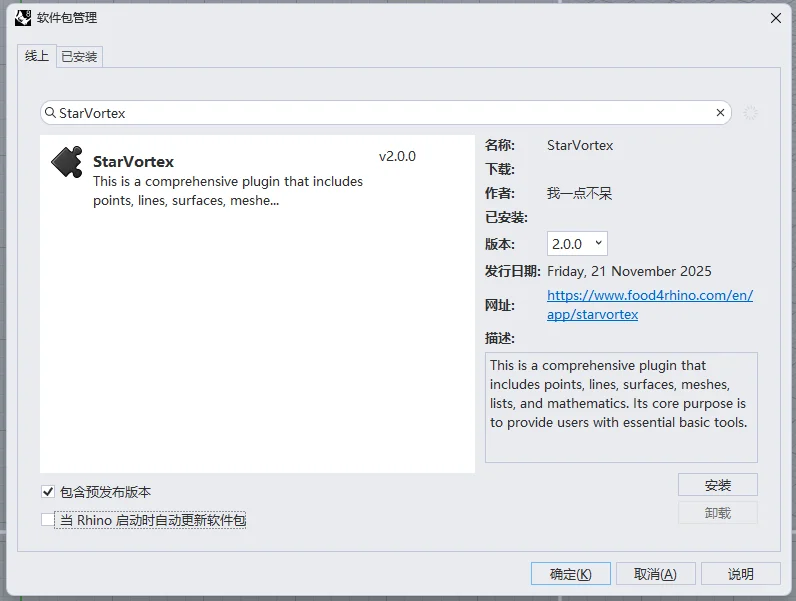Click the plugin summary text in list

pyautogui.click(x=228, y=191)
